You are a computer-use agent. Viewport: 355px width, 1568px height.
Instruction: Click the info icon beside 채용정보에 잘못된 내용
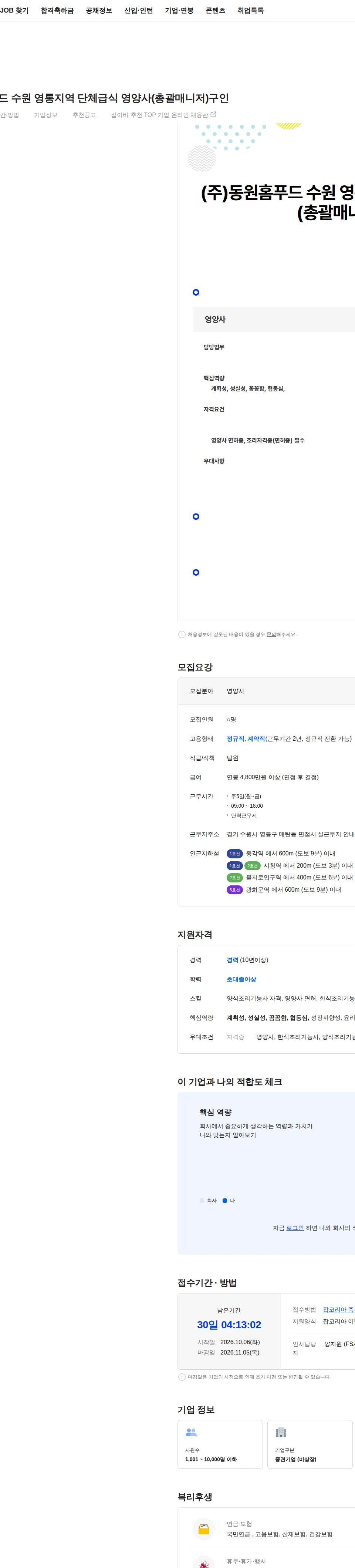pos(182,634)
